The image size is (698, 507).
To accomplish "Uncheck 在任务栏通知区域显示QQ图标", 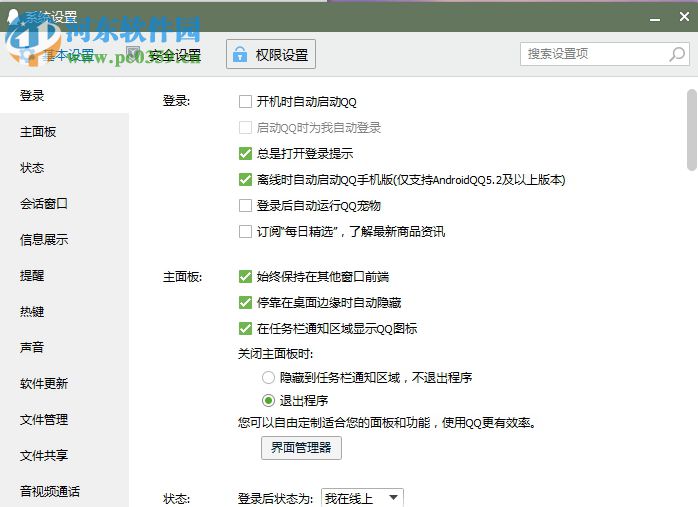I will pyautogui.click(x=245, y=329).
